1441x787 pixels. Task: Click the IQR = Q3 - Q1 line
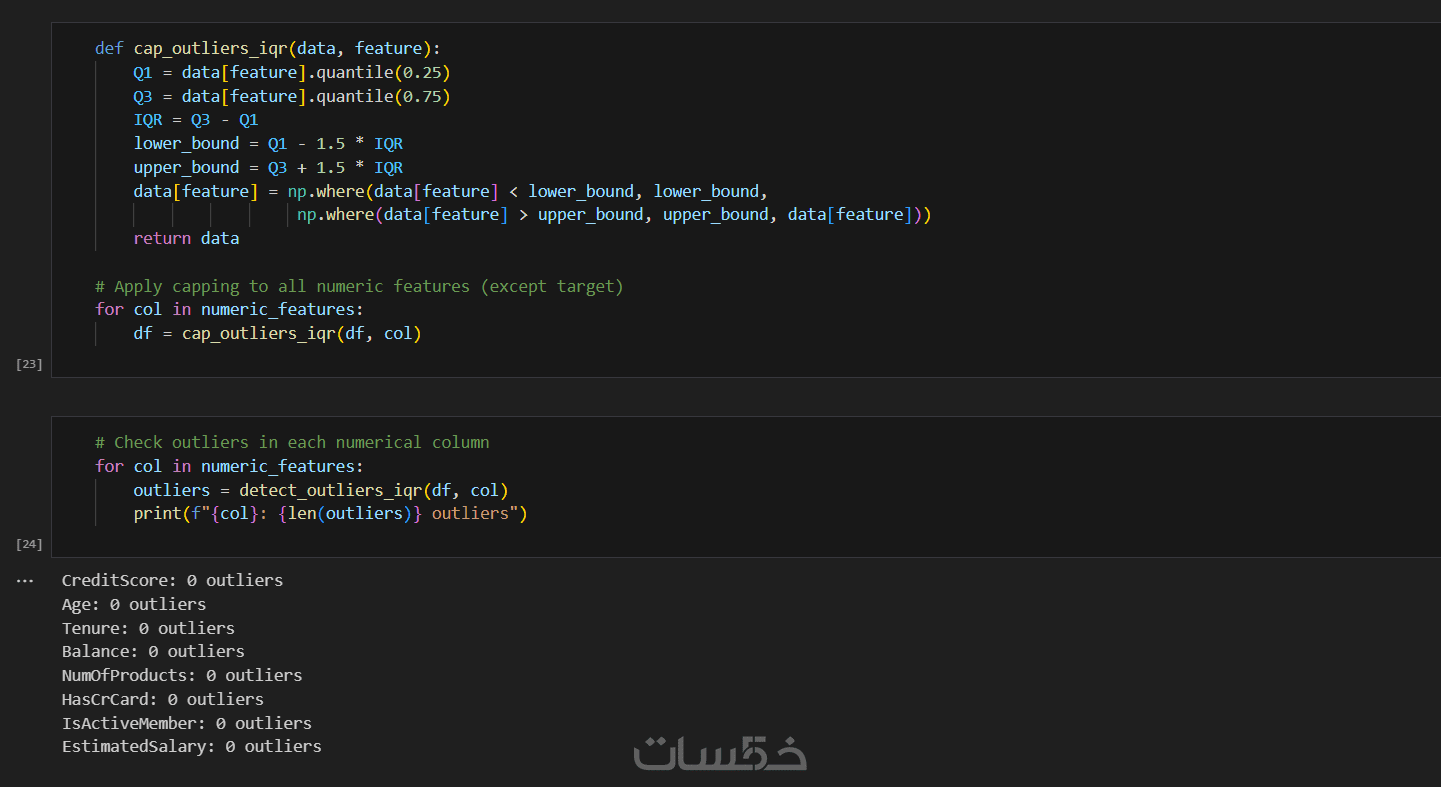point(196,120)
